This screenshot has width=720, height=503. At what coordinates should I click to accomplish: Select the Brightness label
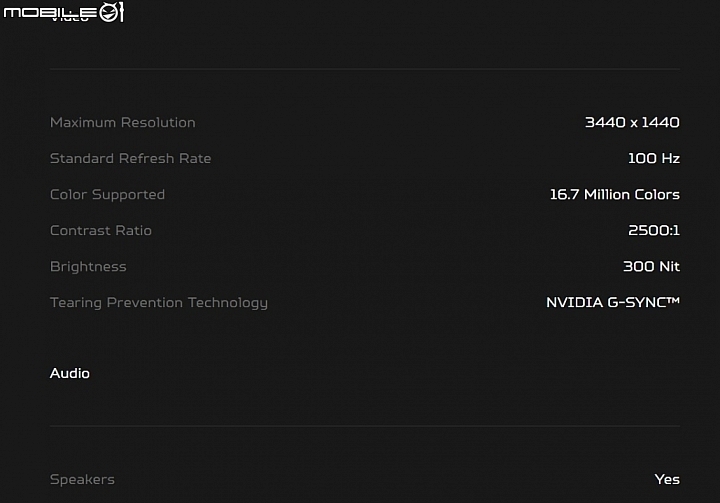coord(88,267)
